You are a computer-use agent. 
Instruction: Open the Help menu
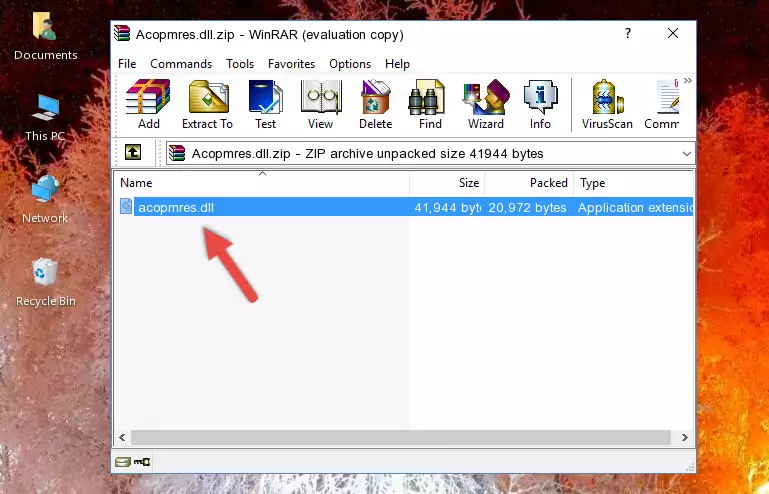click(x=397, y=64)
